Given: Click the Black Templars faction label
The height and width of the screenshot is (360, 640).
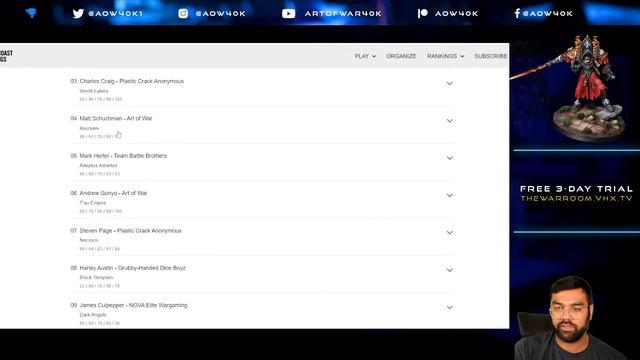Looking at the screenshot, I should 96,278.
